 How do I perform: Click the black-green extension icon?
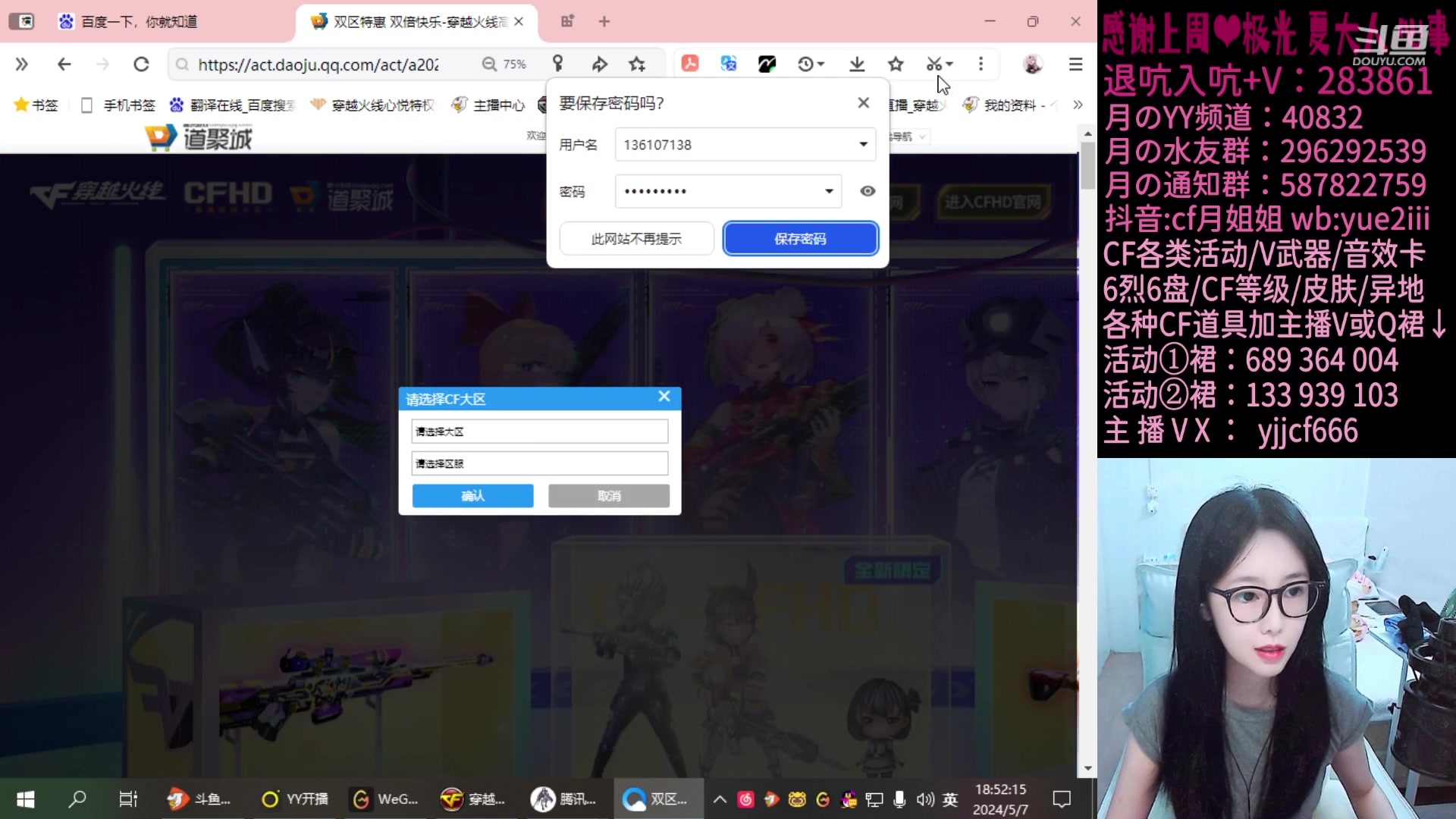pos(767,64)
